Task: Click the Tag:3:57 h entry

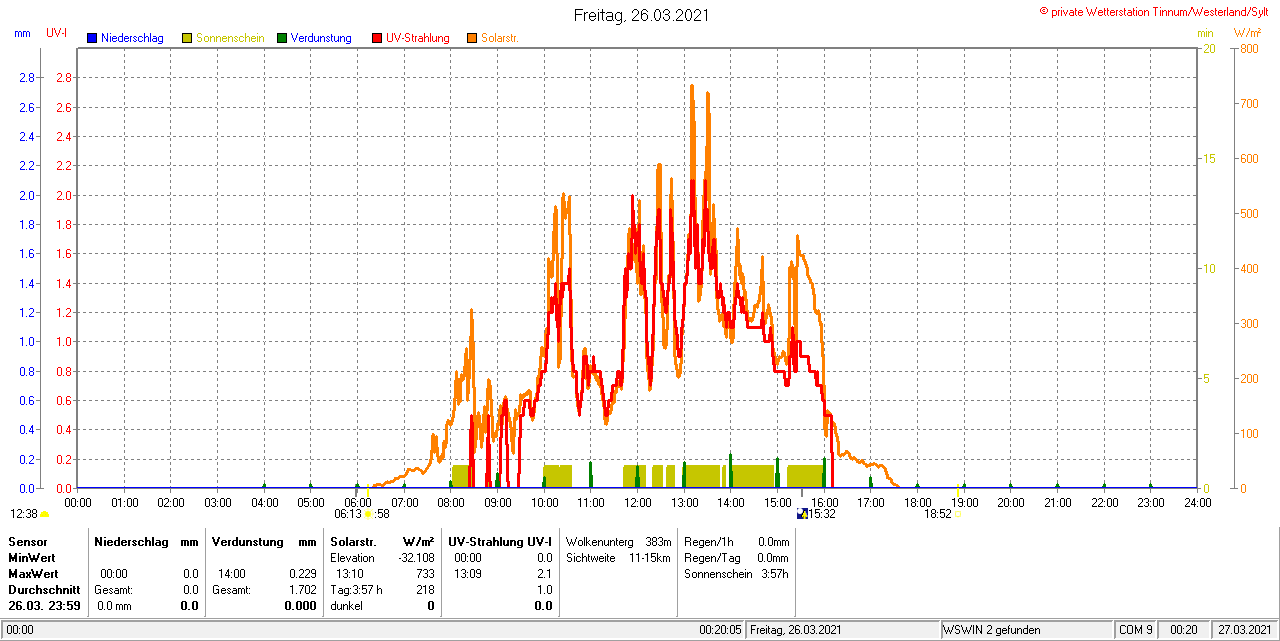Action: click(356, 590)
